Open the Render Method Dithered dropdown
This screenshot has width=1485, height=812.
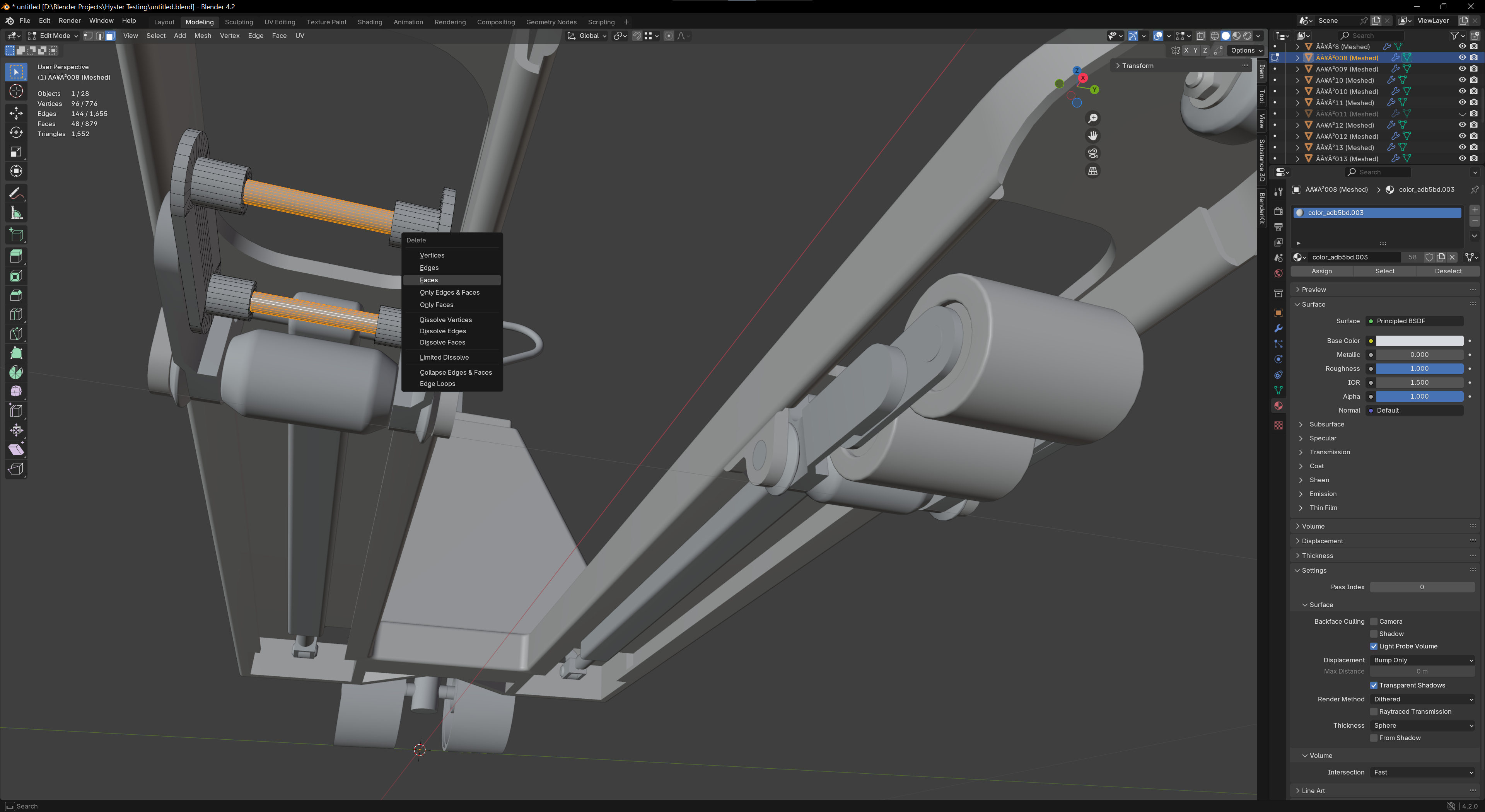pos(1422,699)
